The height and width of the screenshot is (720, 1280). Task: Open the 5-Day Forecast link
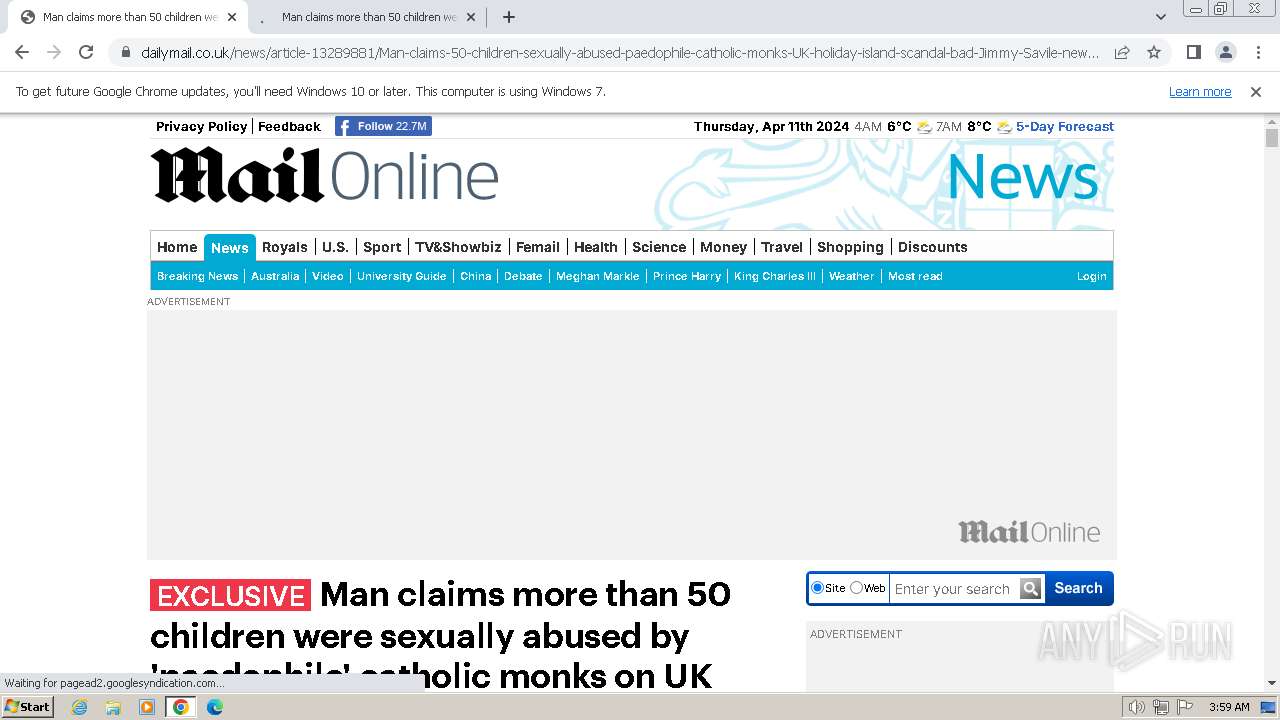1065,126
